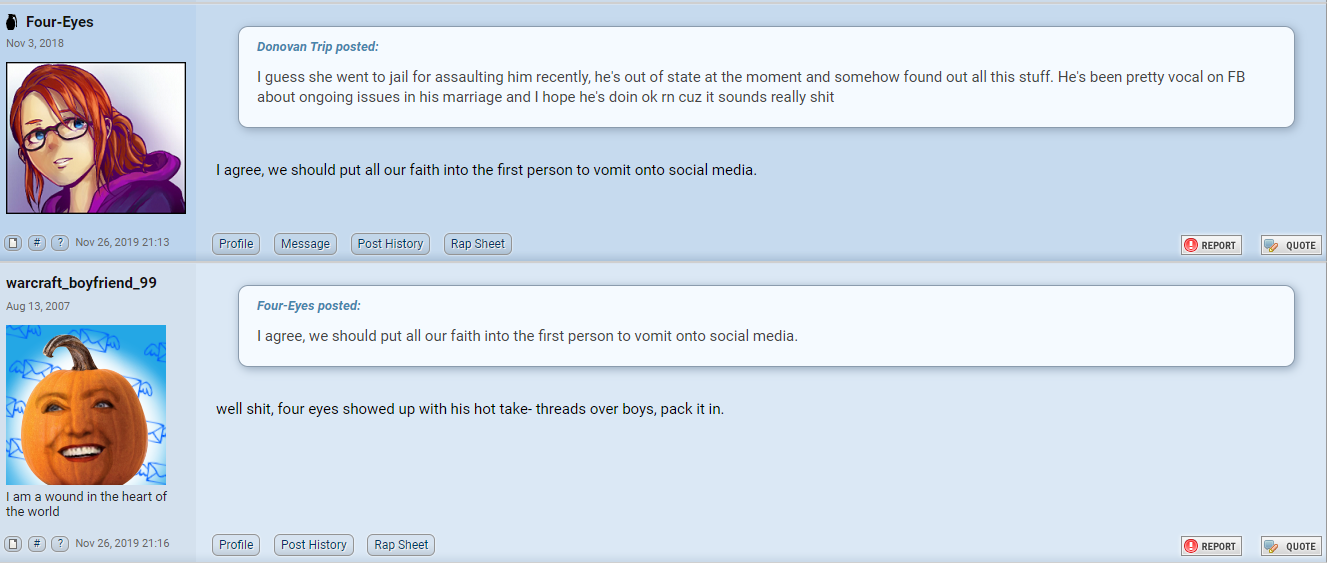Quote the Four-Eyes post

1291,245
